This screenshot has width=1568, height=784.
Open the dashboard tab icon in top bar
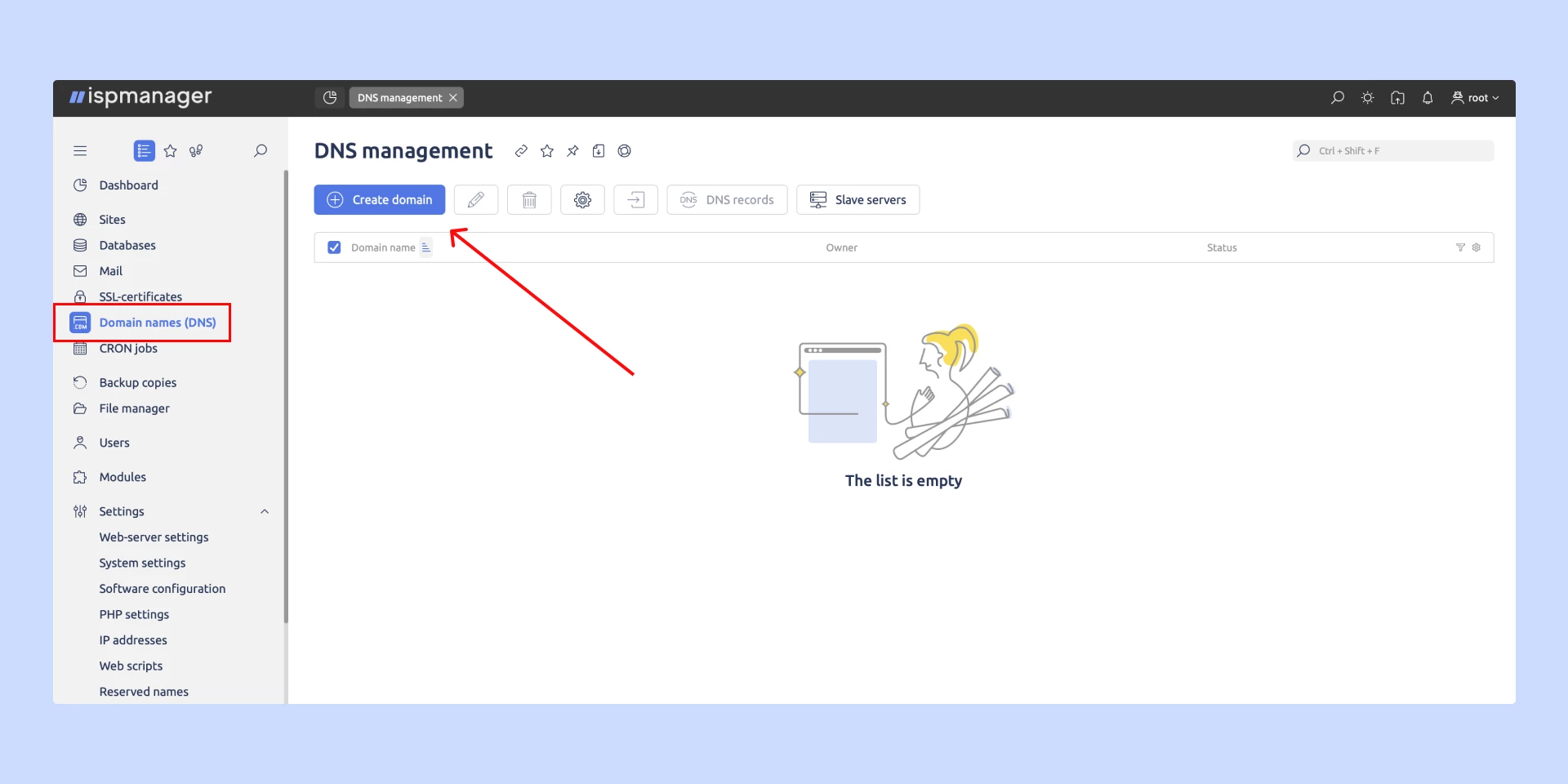pos(330,98)
